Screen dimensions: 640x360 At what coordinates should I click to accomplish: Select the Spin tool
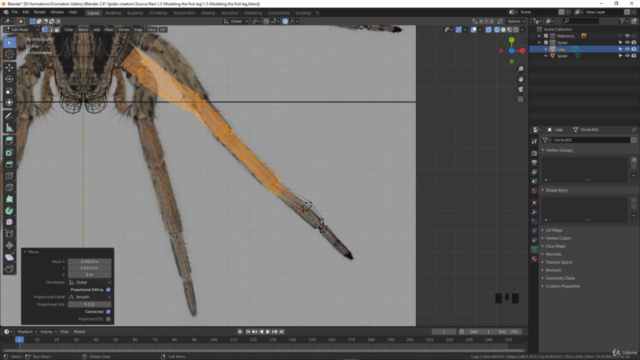pyautogui.click(x=9, y=211)
